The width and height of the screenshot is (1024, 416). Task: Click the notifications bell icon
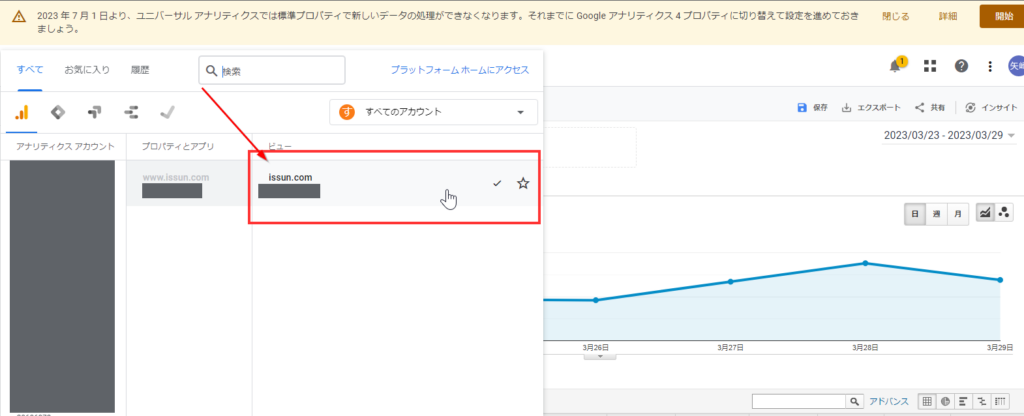point(895,66)
